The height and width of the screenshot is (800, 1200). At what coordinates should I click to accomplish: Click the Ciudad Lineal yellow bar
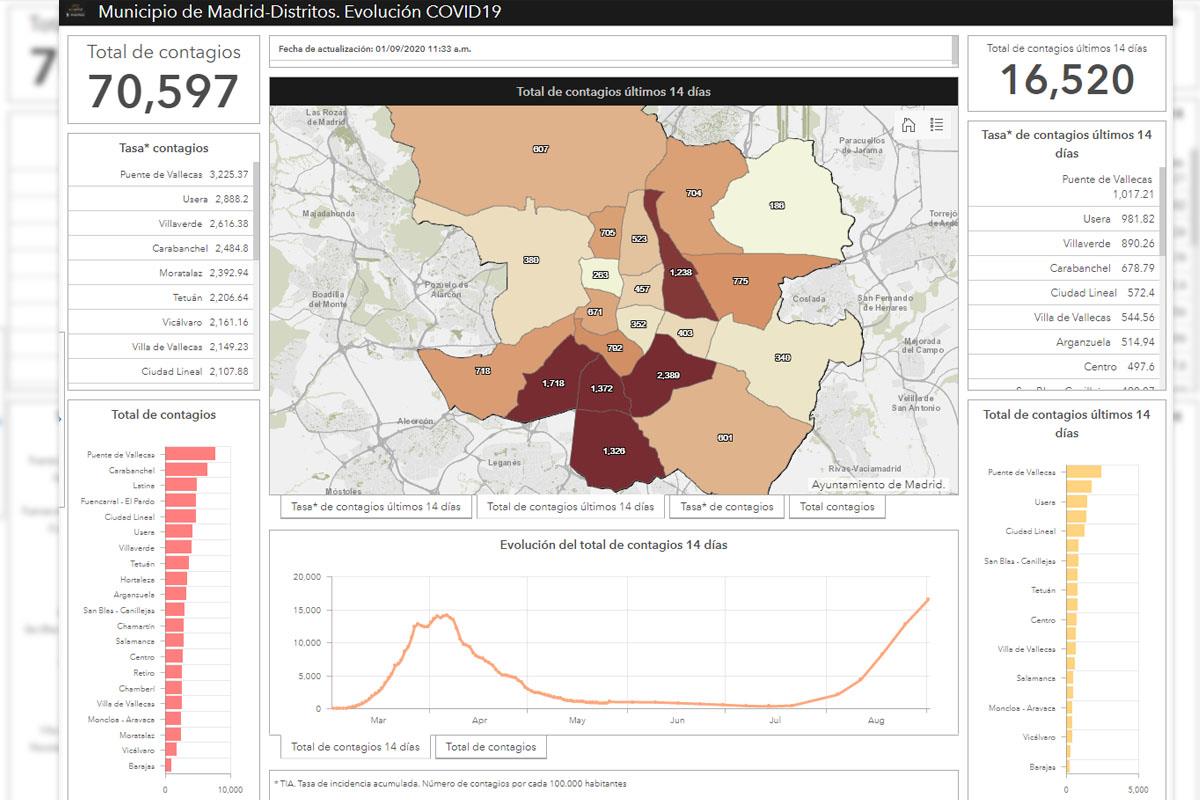point(1074,531)
